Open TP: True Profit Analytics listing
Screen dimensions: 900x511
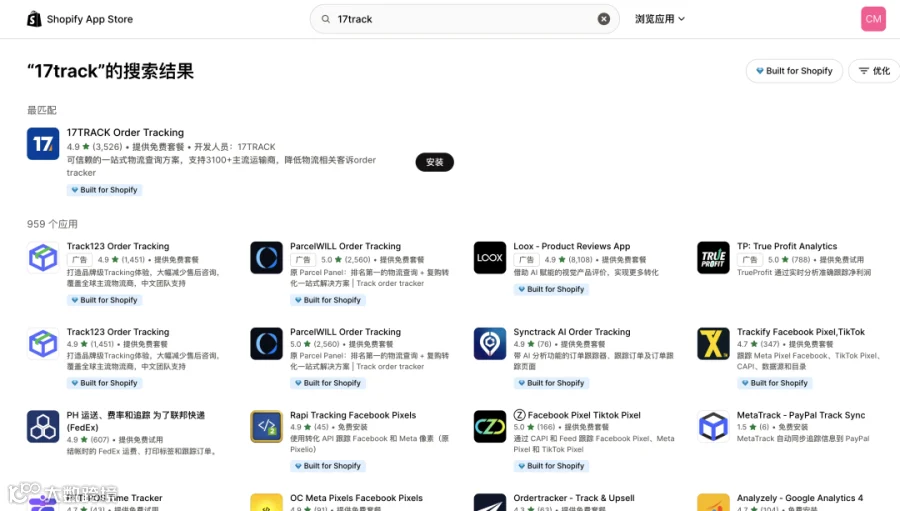coord(787,246)
